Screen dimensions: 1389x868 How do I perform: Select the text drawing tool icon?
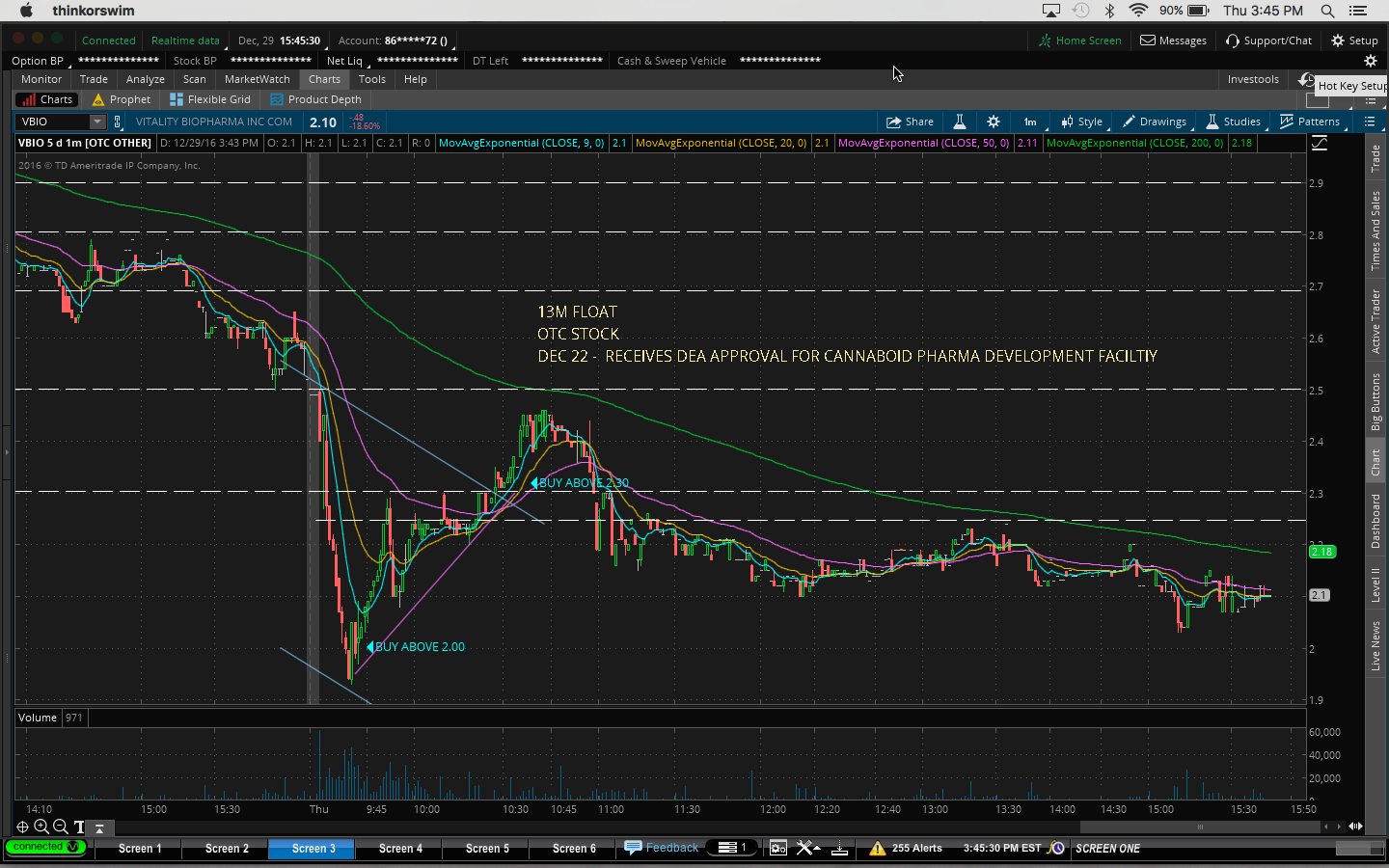(79, 827)
